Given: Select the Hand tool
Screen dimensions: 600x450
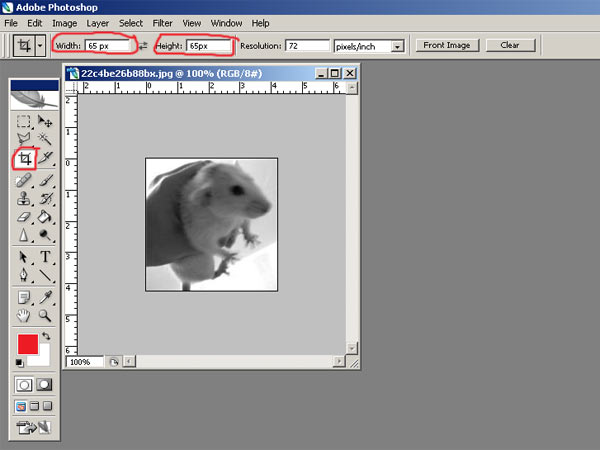Looking at the screenshot, I should [23, 316].
